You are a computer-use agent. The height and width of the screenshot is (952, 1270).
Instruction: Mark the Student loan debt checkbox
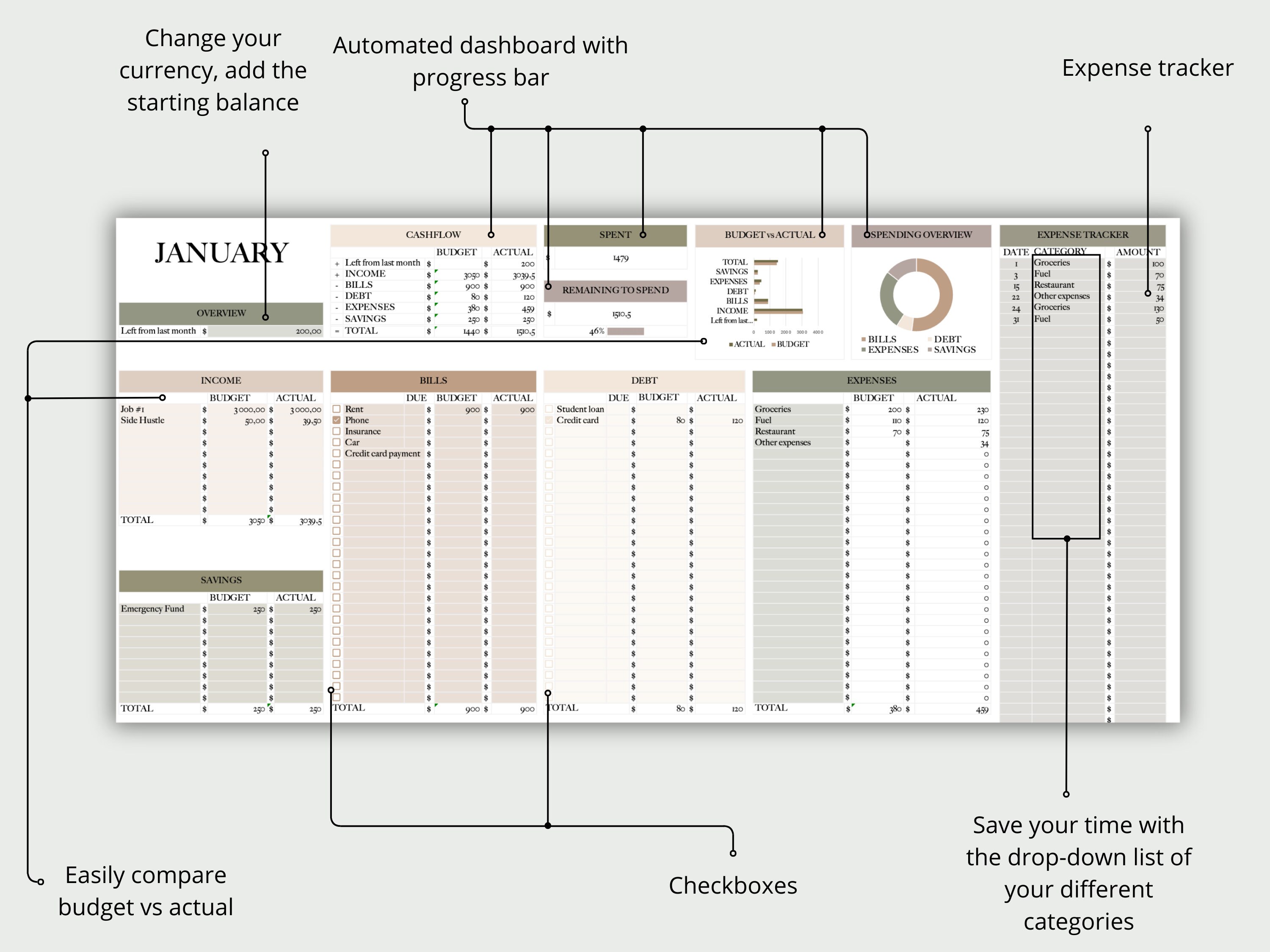click(x=549, y=409)
